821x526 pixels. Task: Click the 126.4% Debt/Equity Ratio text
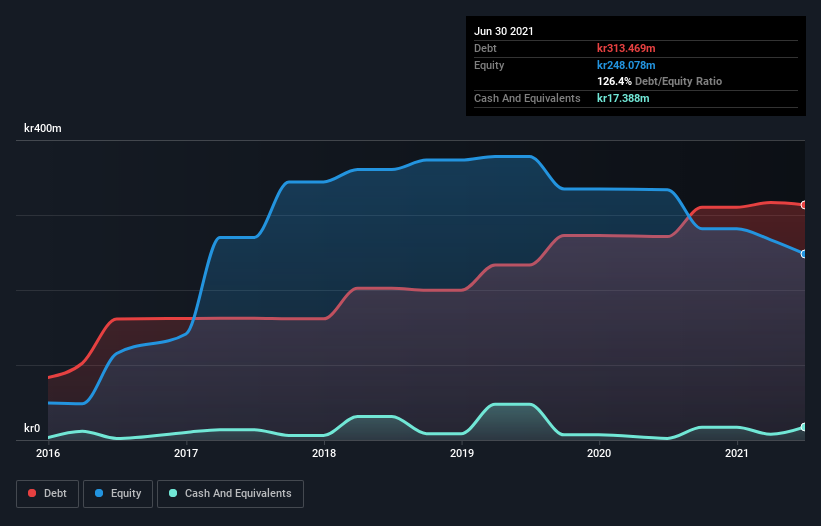[660, 82]
